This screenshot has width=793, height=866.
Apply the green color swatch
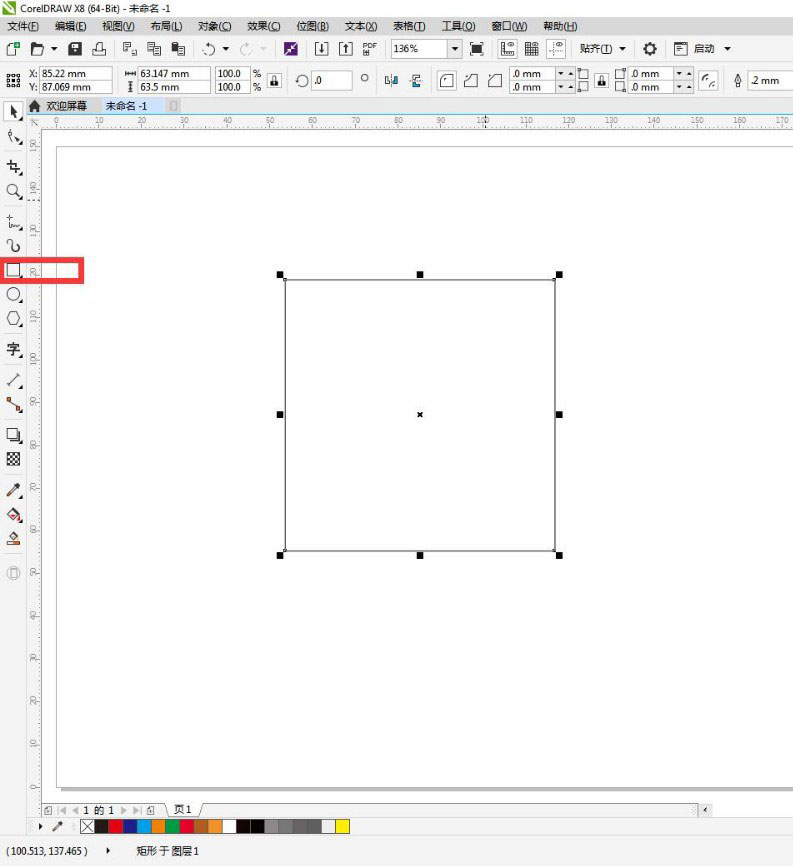point(172,826)
